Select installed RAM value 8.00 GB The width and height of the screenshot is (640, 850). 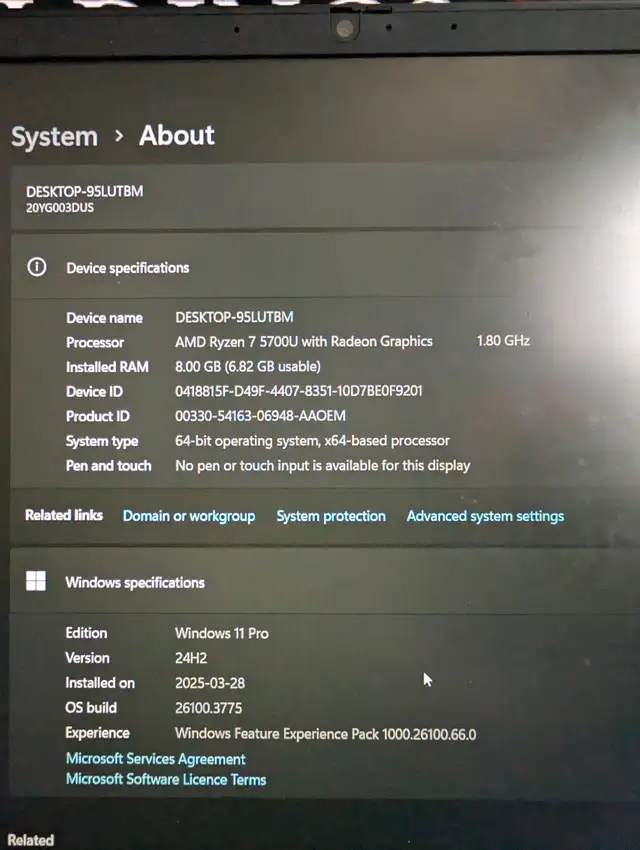(248, 366)
